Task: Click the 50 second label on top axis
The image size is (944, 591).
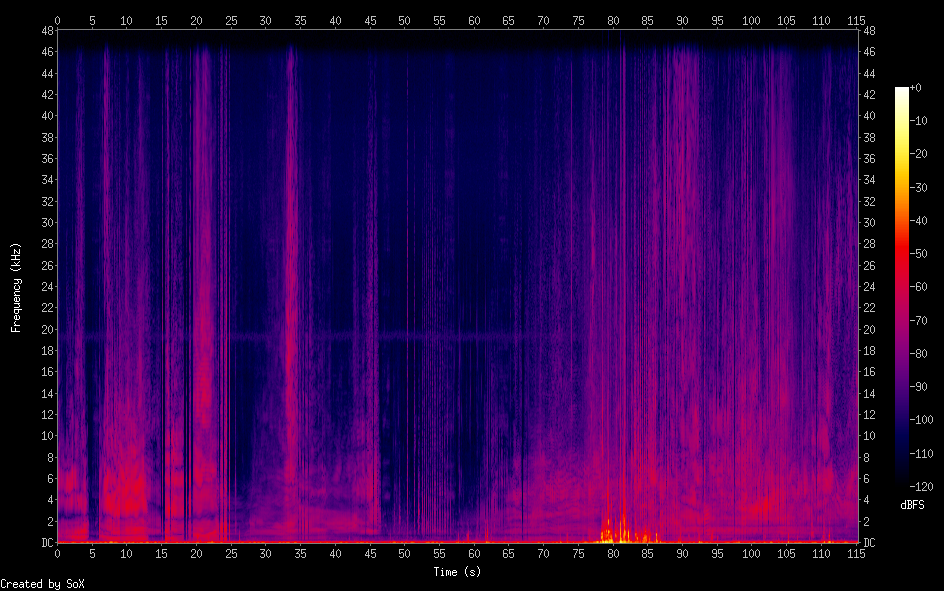Action: click(404, 20)
